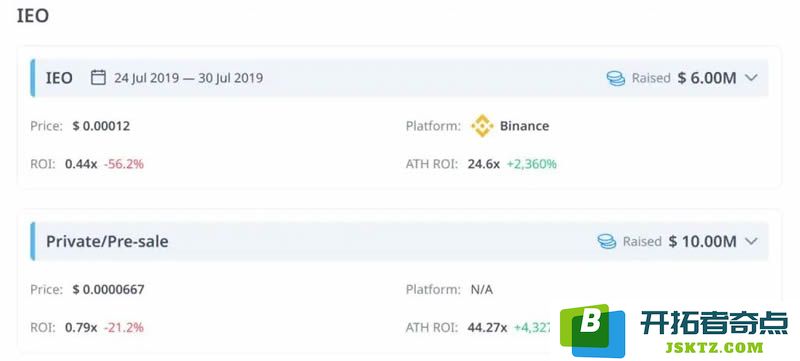Click the IEO page heading
800x361 pixels.
click(33, 16)
